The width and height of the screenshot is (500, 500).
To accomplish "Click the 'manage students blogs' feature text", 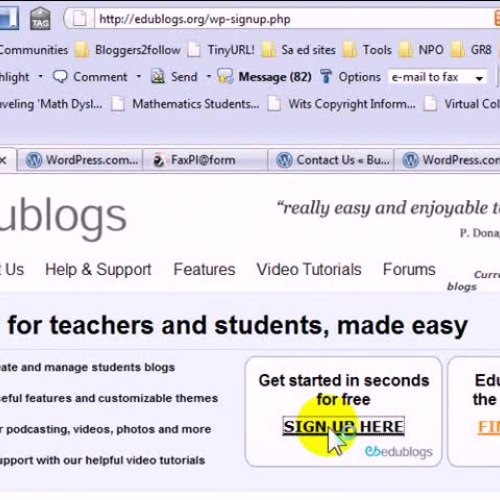I will [109, 367].
